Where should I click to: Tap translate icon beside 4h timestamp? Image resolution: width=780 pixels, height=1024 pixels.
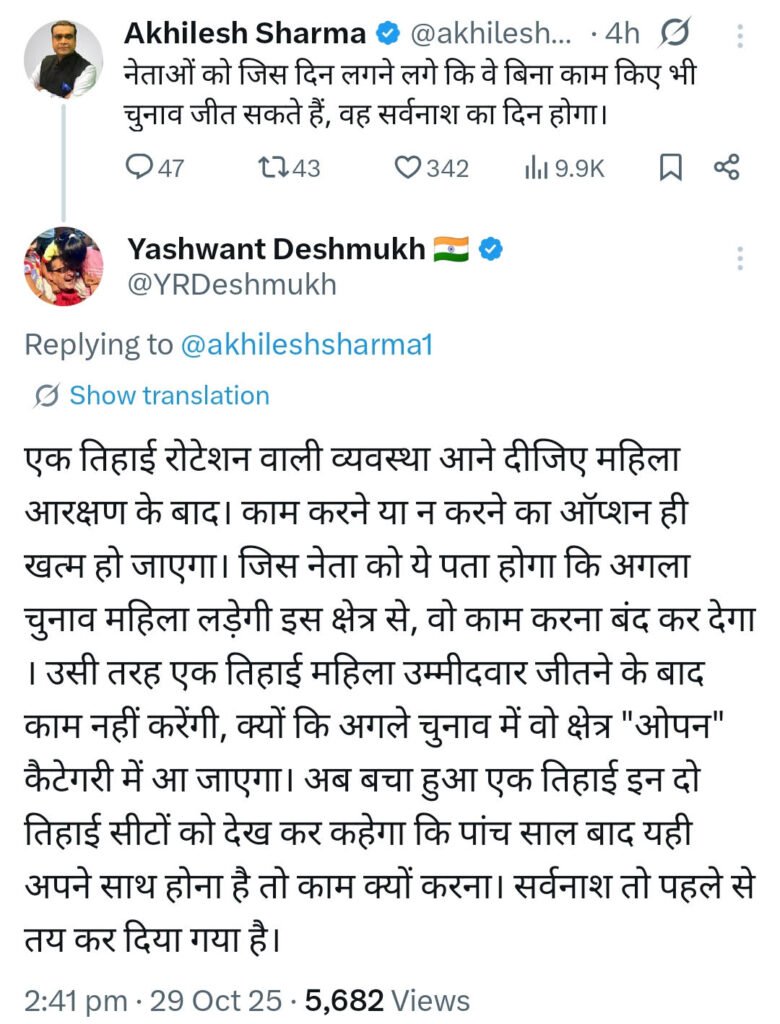coord(675,33)
